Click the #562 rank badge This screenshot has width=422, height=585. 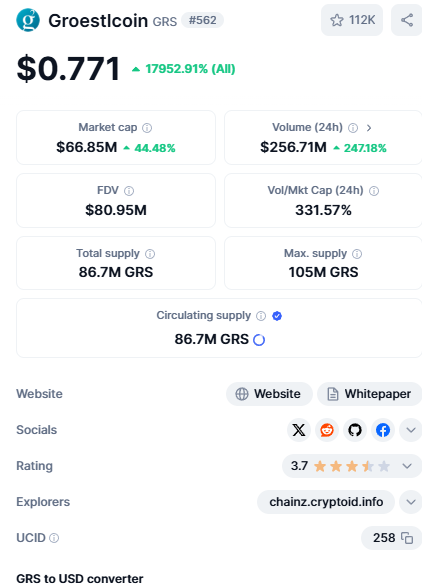[203, 20]
